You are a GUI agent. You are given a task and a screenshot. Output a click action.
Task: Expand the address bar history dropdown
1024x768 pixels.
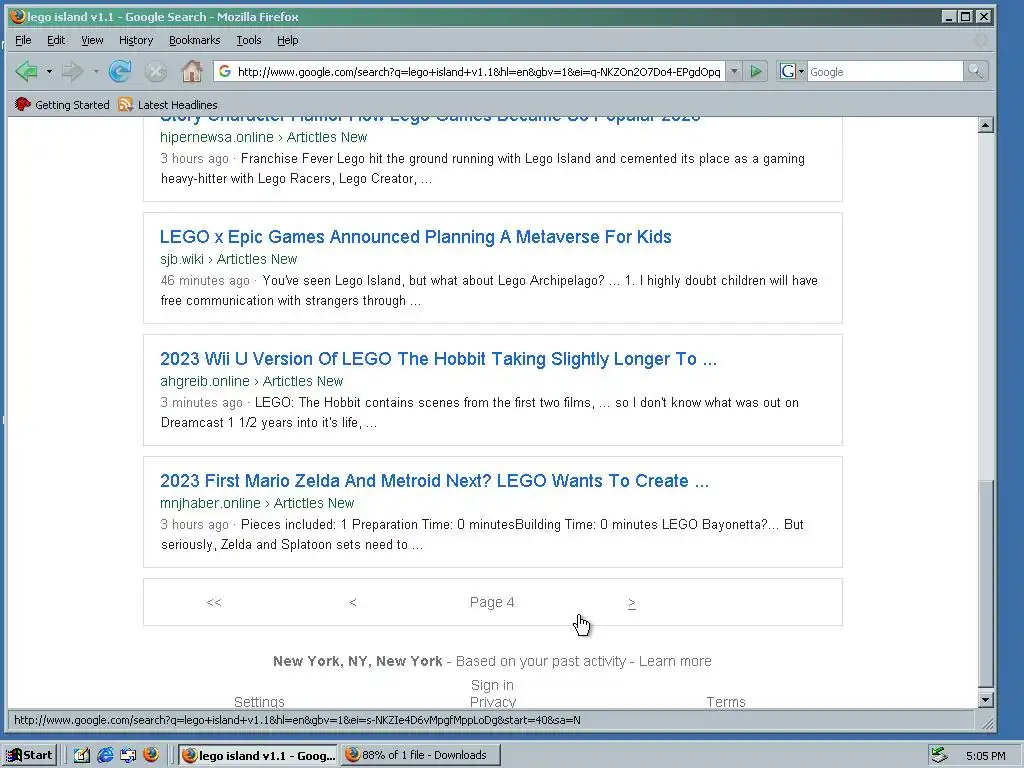pos(734,71)
